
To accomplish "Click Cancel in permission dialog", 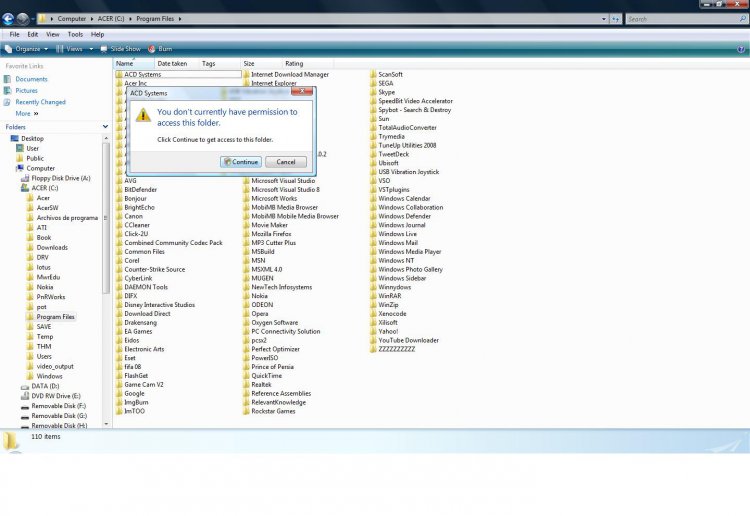I will 286,162.
